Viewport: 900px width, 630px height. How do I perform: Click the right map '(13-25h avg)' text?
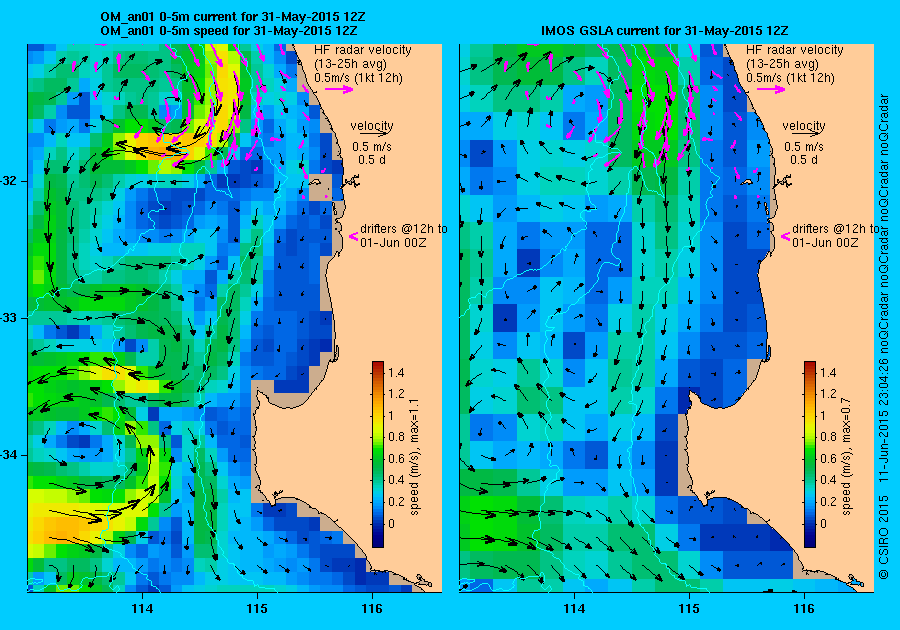[782, 64]
